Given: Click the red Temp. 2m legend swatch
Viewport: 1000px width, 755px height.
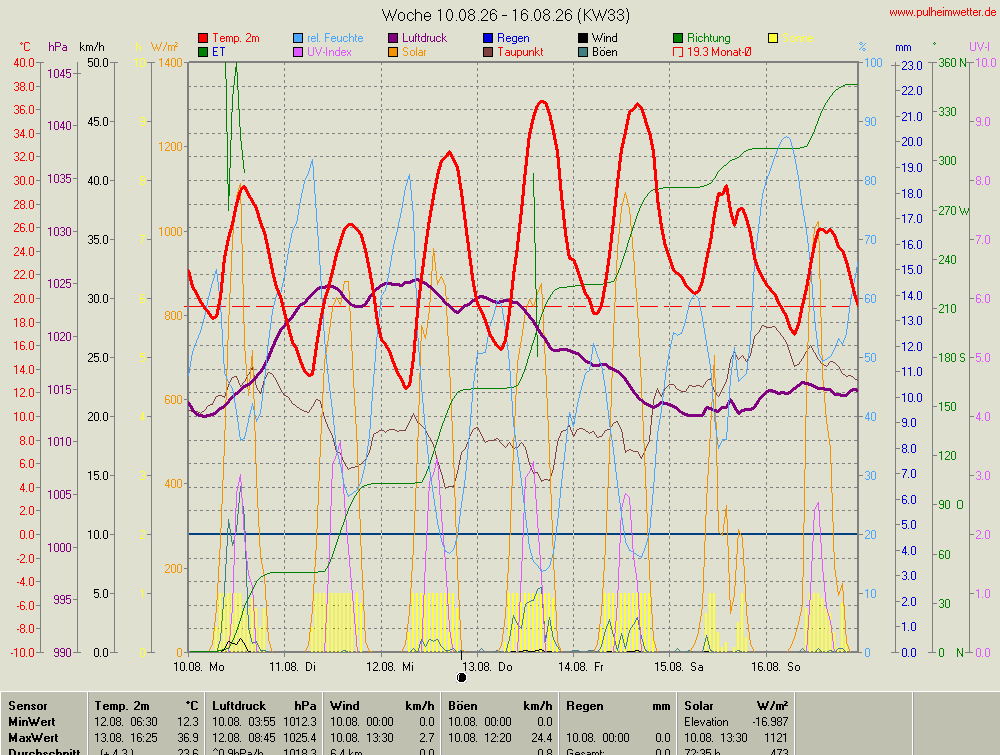Looking at the screenshot, I should [203, 38].
